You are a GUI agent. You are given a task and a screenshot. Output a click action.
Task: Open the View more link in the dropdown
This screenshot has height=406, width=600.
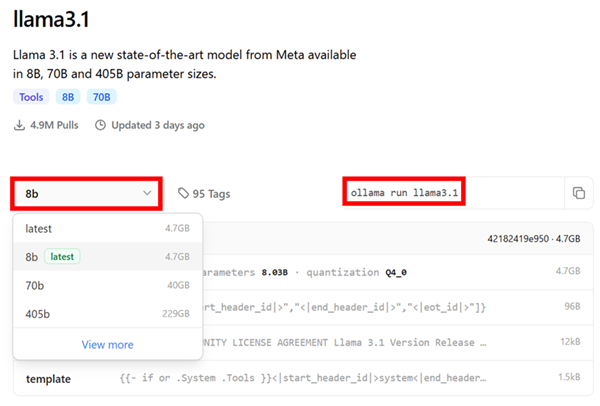[107, 345]
